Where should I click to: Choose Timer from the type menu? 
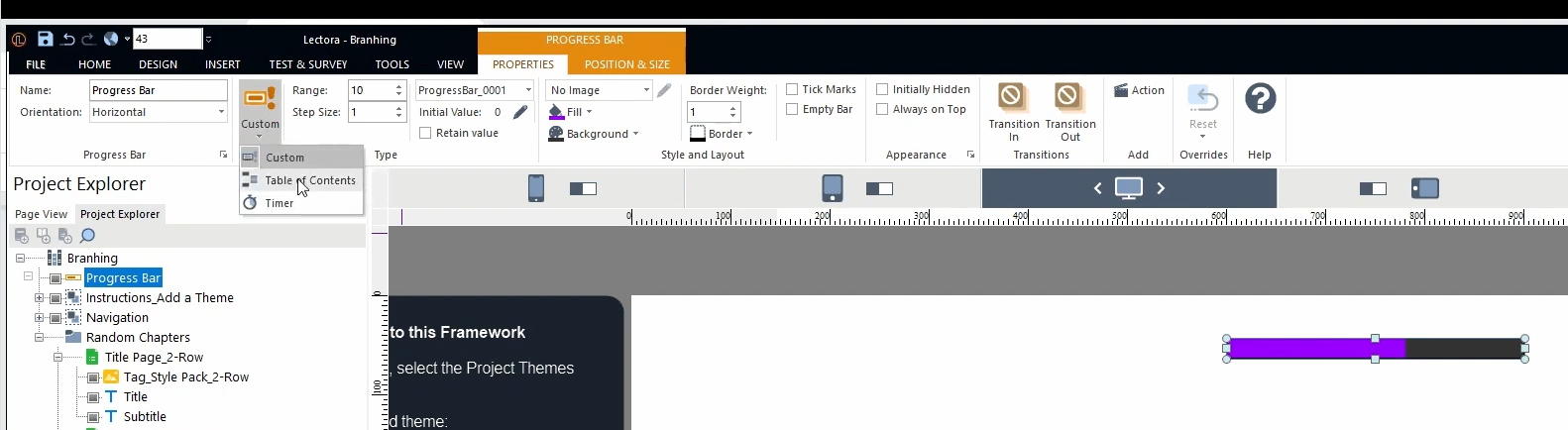click(279, 203)
